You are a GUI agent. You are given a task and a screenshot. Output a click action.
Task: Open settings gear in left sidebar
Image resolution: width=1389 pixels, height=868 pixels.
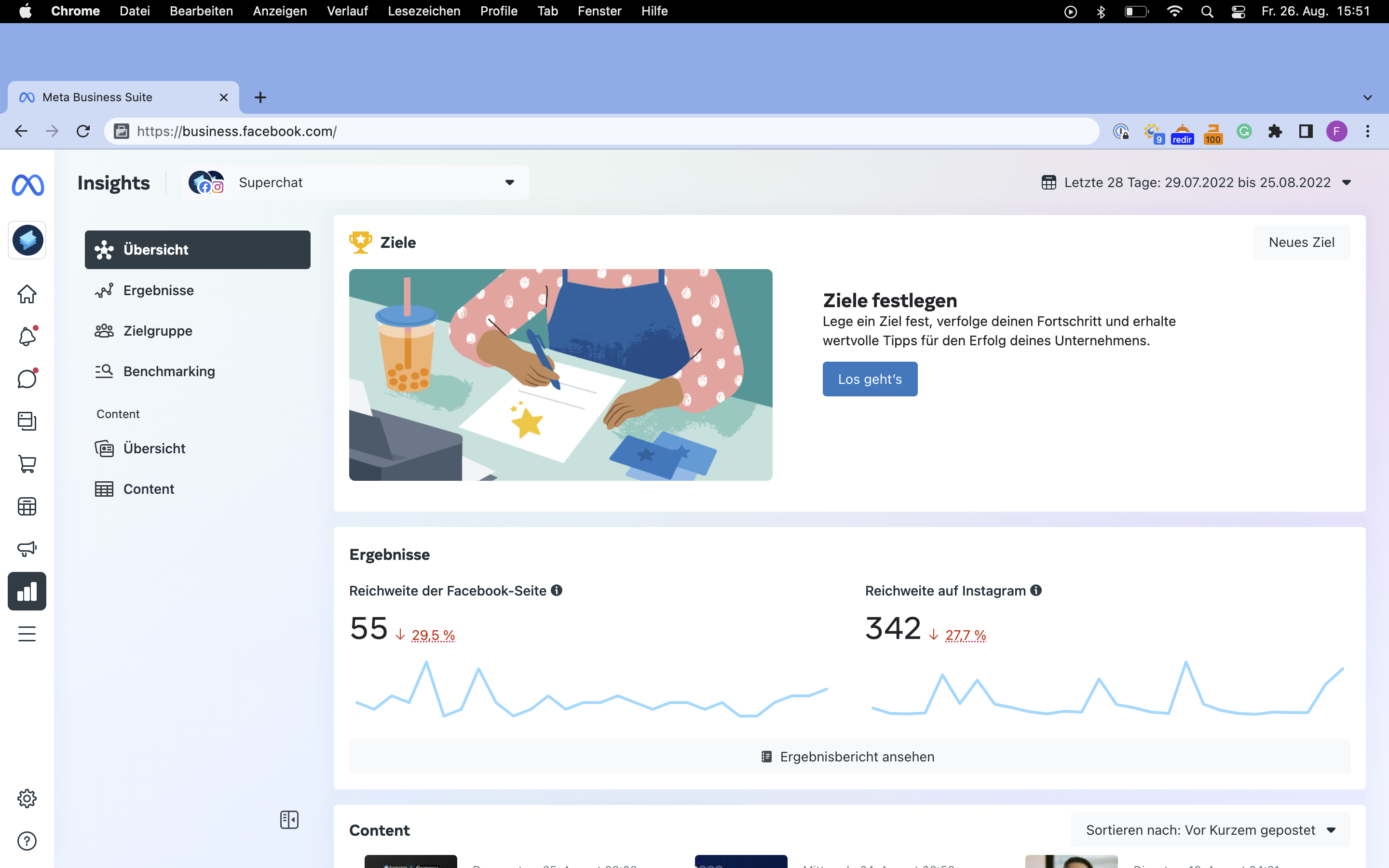click(x=27, y=799)
